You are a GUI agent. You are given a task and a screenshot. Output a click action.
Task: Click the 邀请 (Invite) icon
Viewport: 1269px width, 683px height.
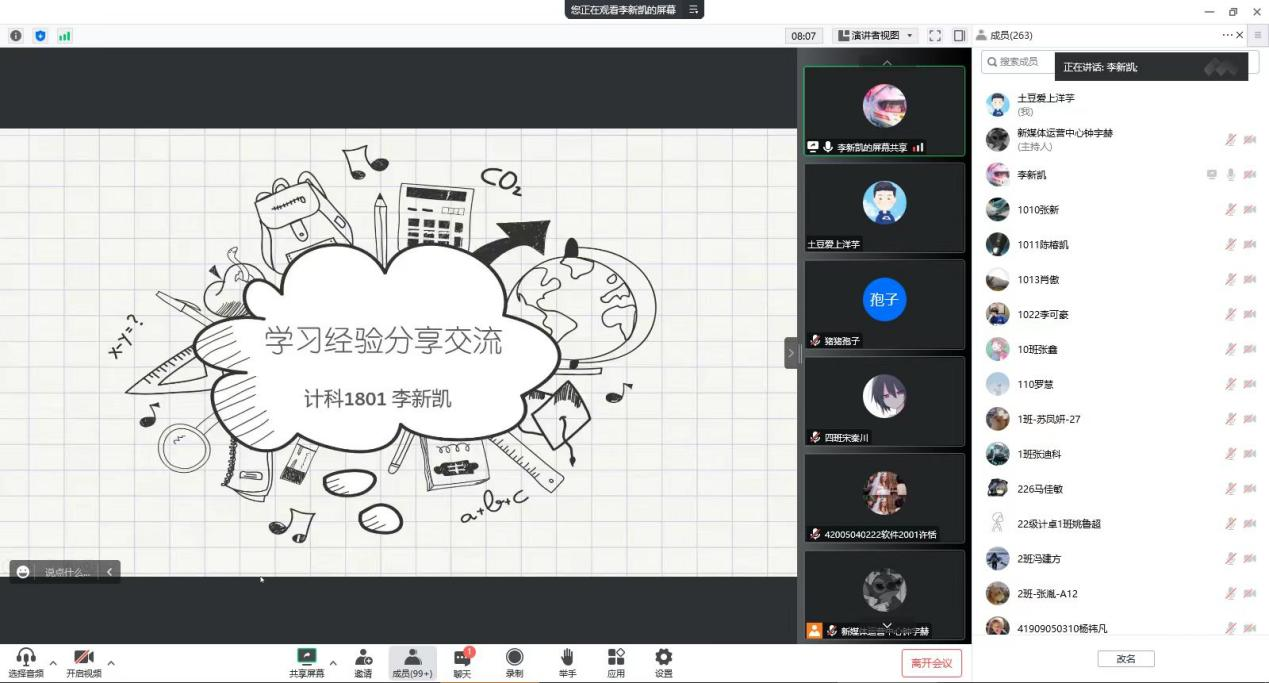pos(363,658)
